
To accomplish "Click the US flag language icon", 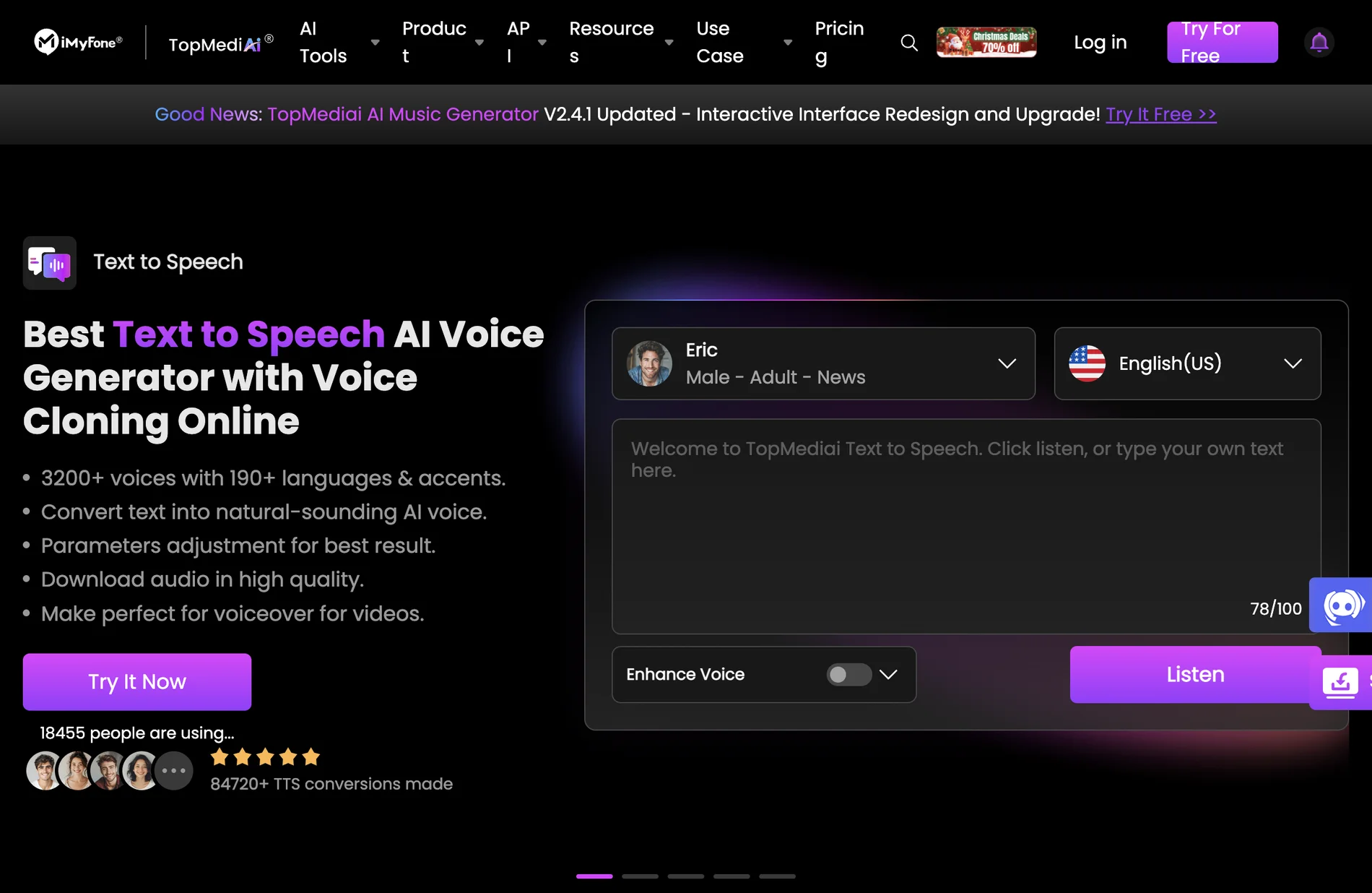I will click(x=1087, y=363).
